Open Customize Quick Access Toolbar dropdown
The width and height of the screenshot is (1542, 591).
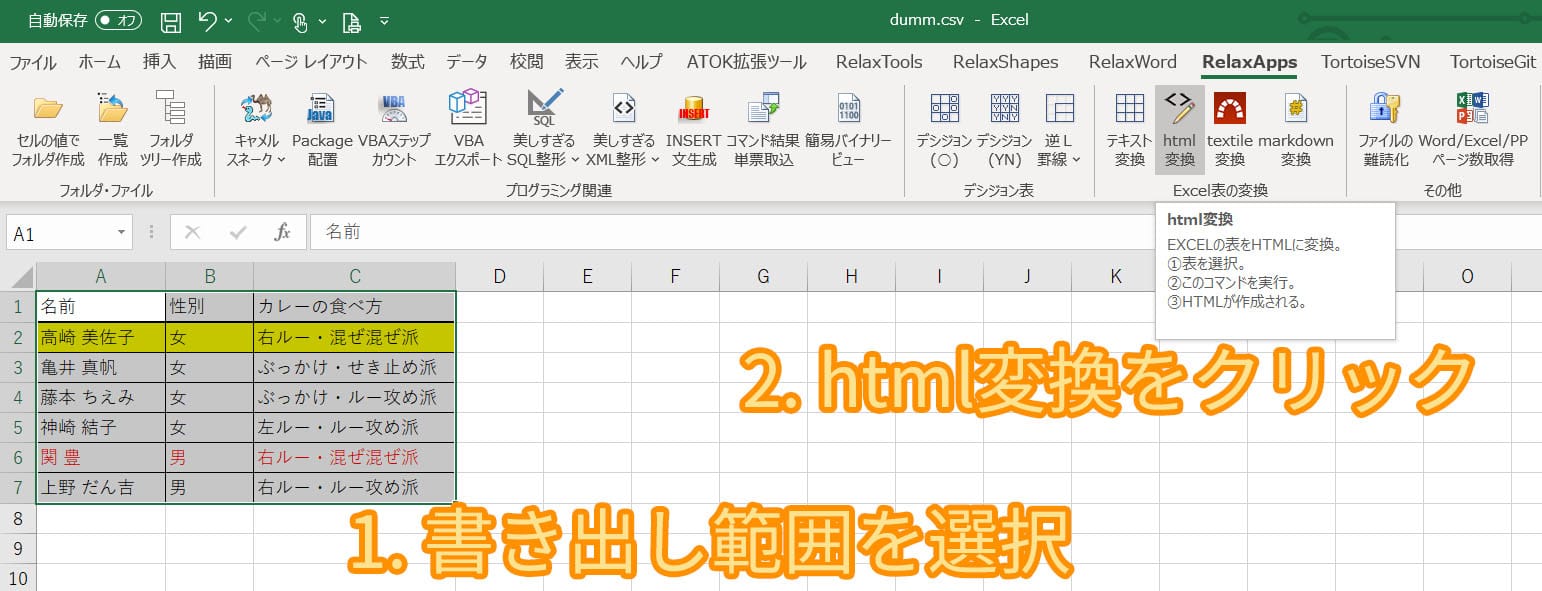[384, 20]
